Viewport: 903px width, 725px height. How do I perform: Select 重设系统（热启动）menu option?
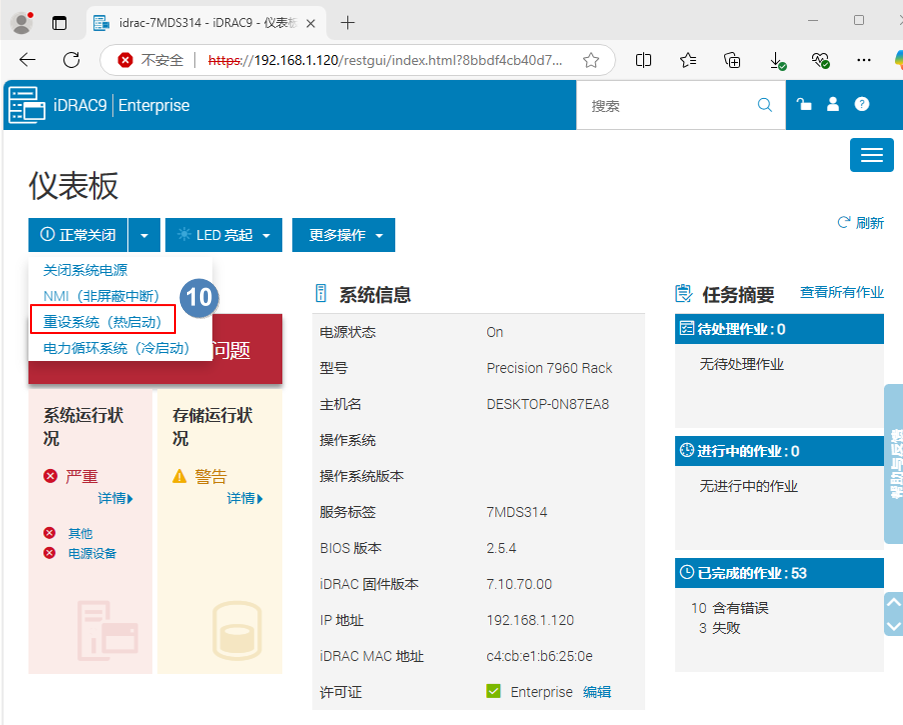tap(103, 322)
